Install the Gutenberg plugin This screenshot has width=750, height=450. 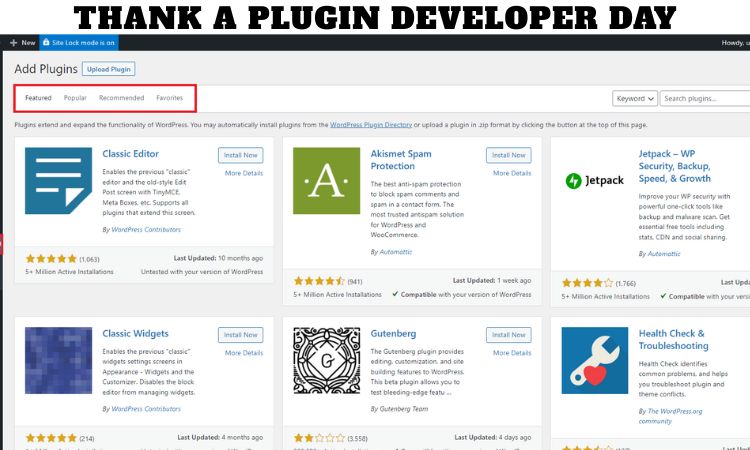(508, 335)
